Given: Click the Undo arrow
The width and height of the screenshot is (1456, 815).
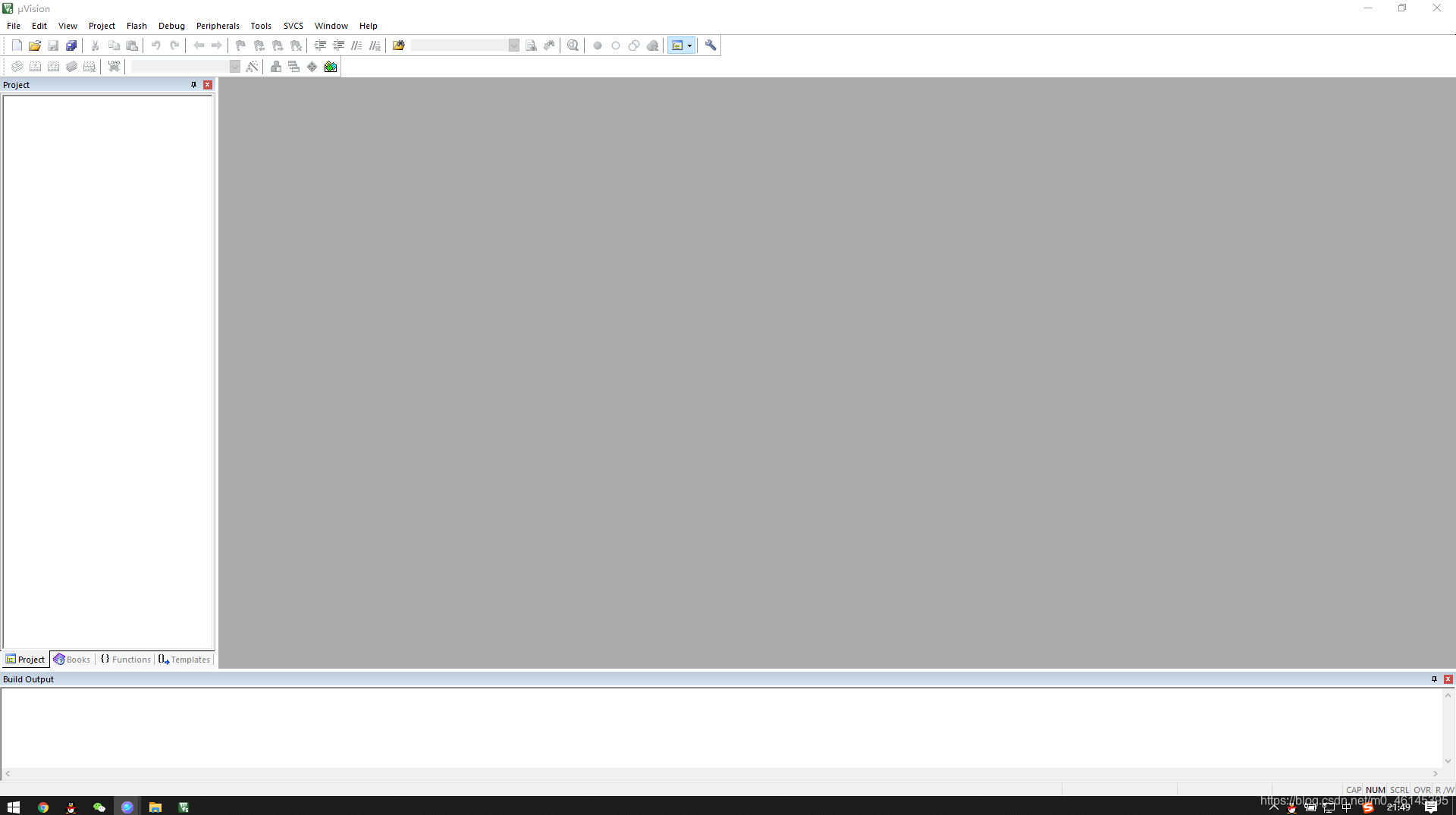Looking at the screenshot, I should click(x=156, y=45).
